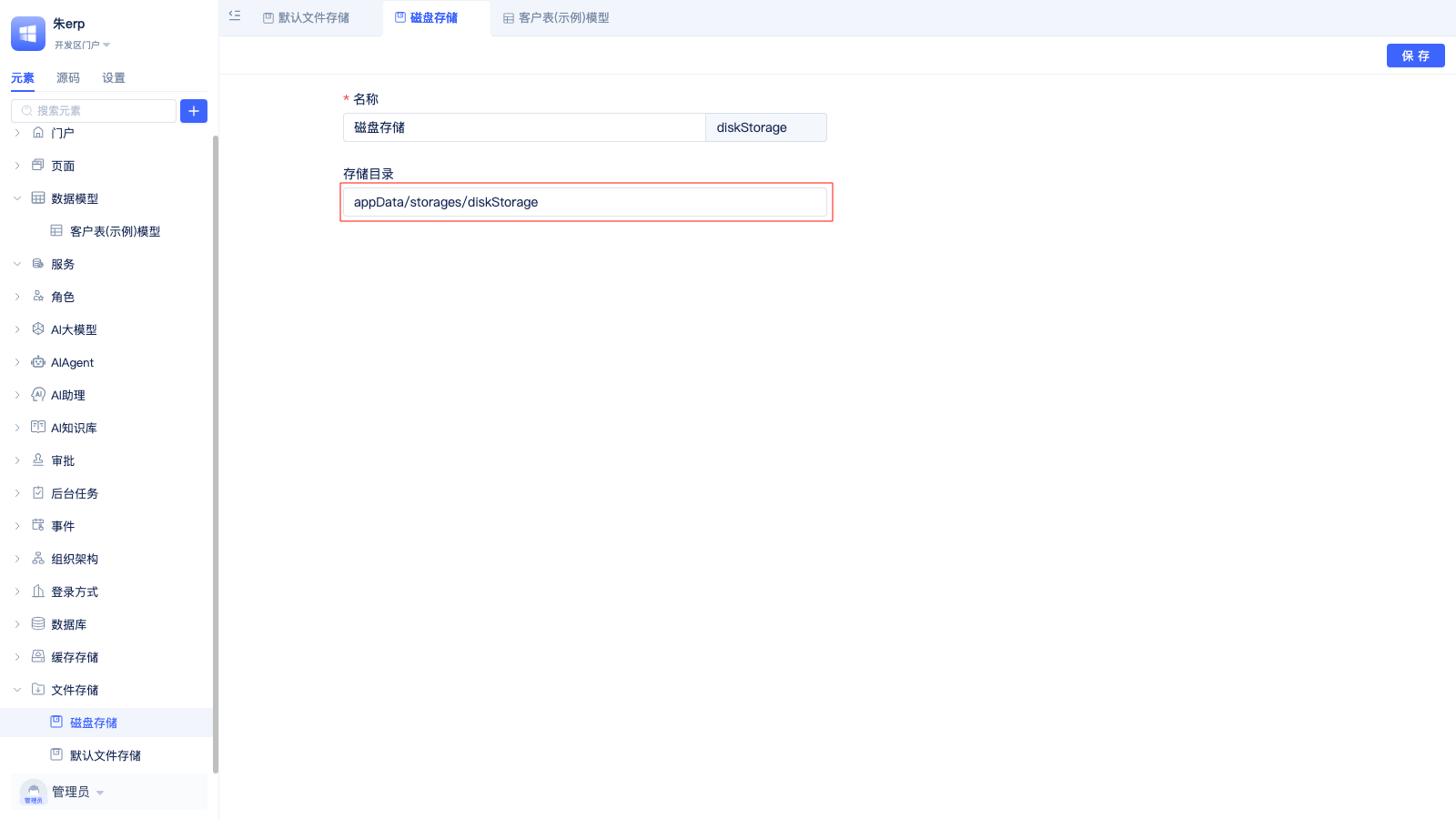Select 默认文件存储 in the tree
Viewport: 1456px width, 819px height.
tap(106, 755)
